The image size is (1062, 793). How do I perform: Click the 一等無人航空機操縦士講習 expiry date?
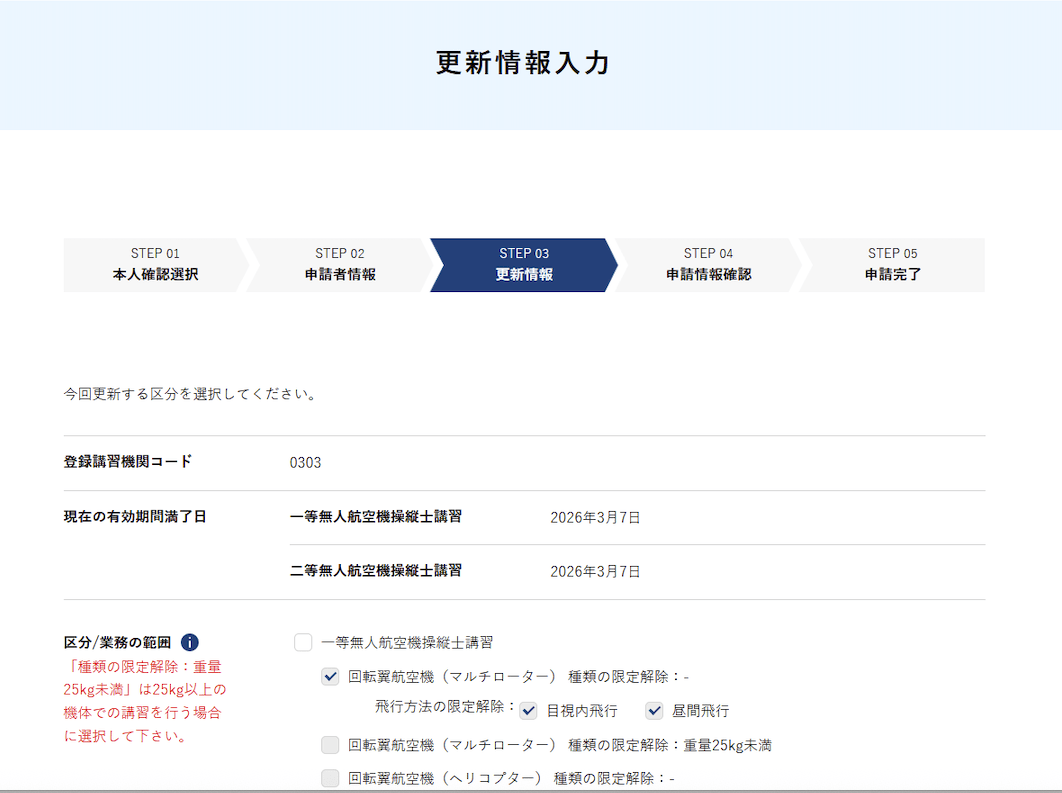(595, 518)
